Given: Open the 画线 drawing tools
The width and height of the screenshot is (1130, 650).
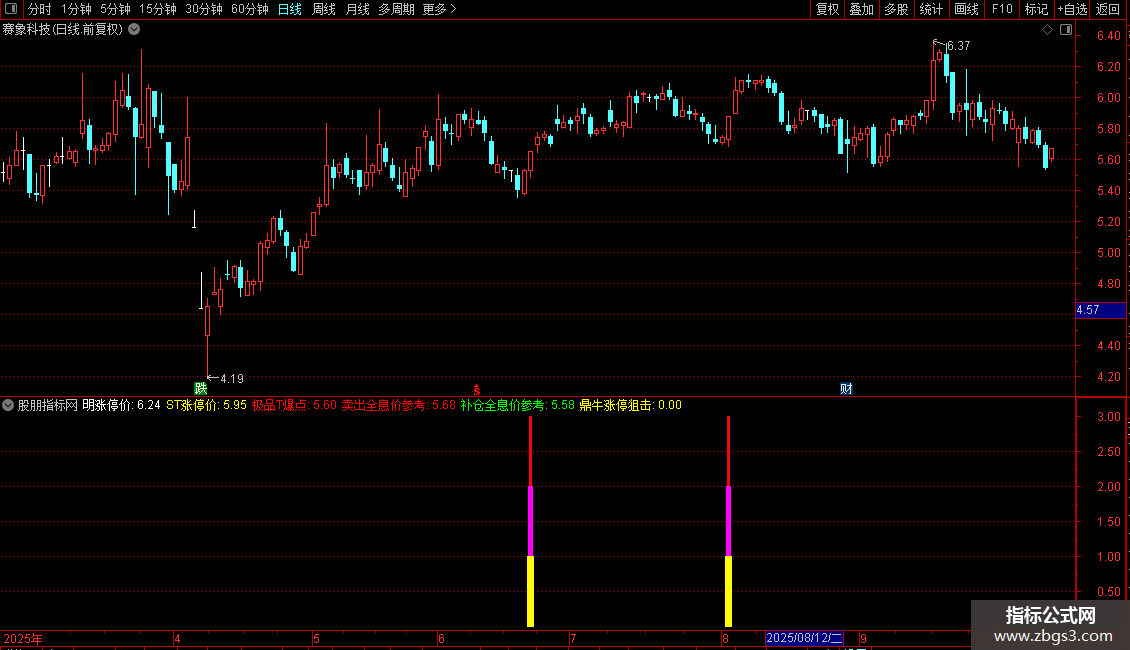Looking at the screenshot, I should click(x=966, y=9).
